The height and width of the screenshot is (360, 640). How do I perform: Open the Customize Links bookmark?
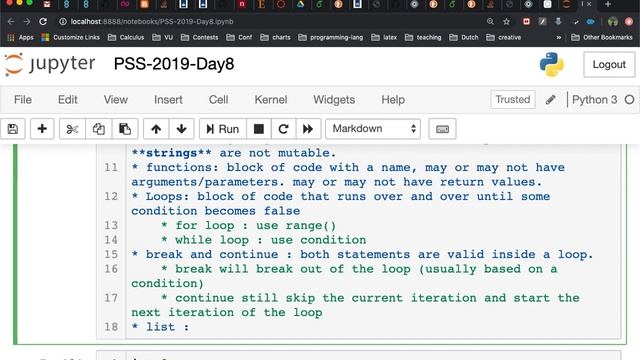coord(71,38)
